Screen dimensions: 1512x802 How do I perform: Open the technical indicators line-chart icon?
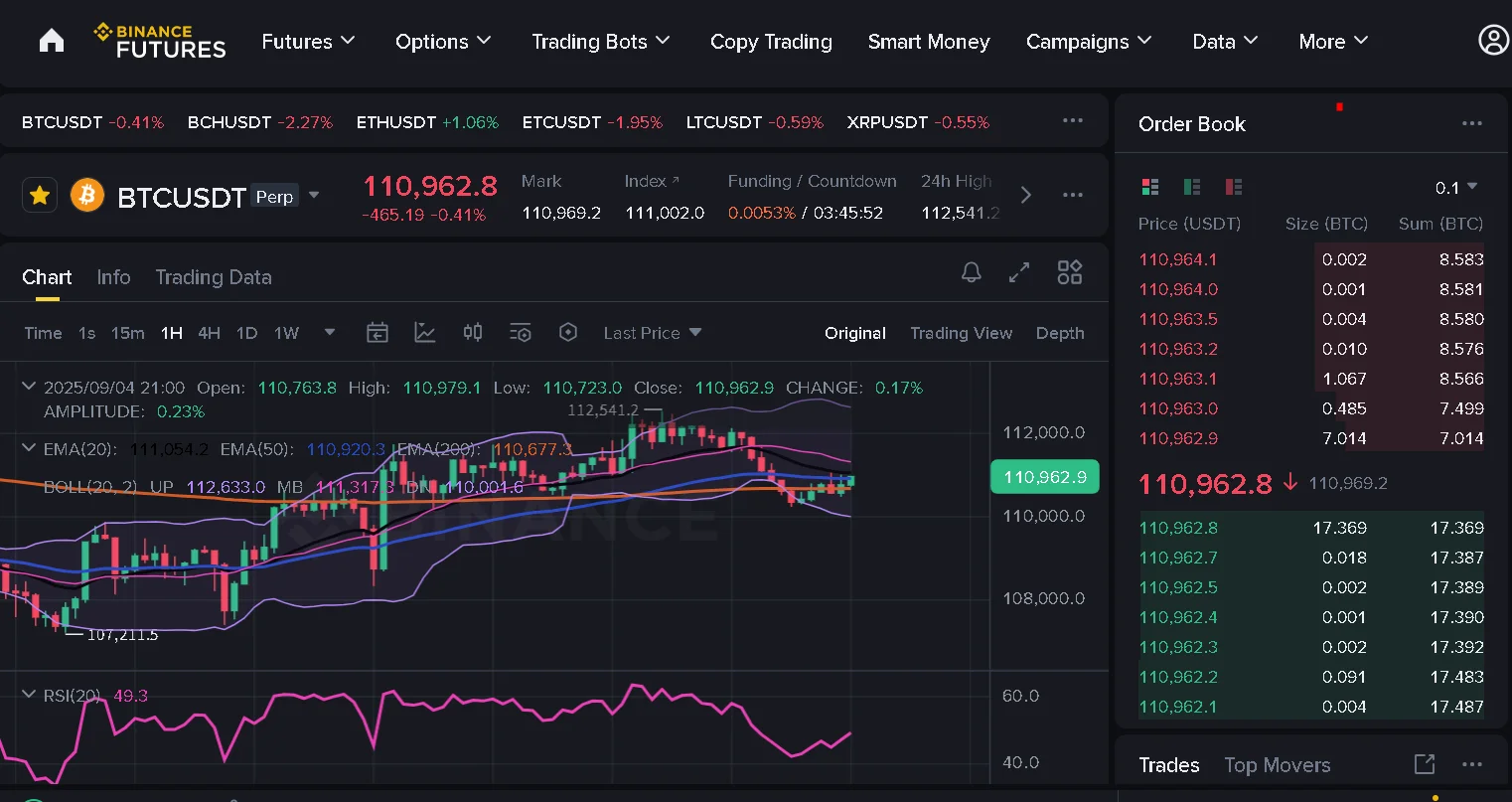click(425, 333)
